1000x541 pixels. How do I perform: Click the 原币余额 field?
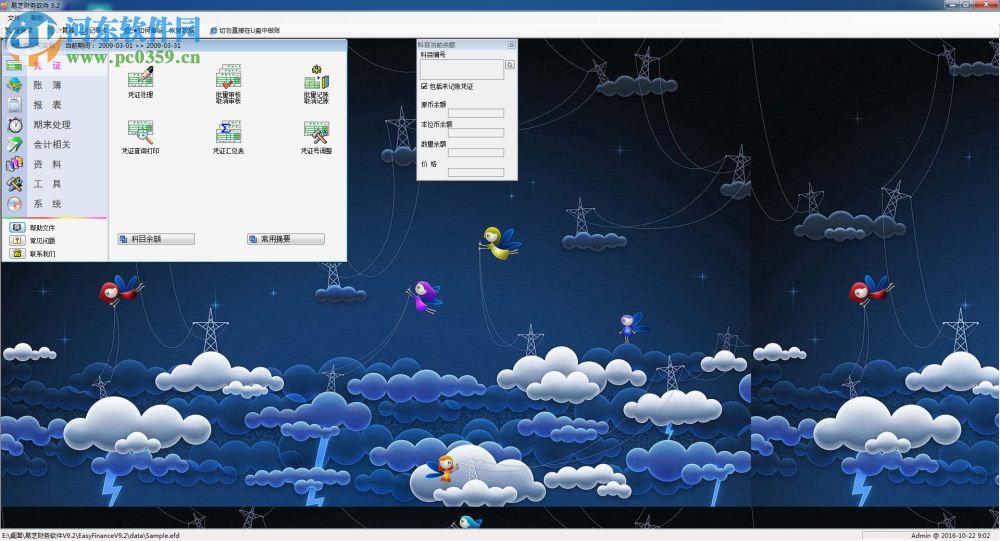click(x=476, y=114)
